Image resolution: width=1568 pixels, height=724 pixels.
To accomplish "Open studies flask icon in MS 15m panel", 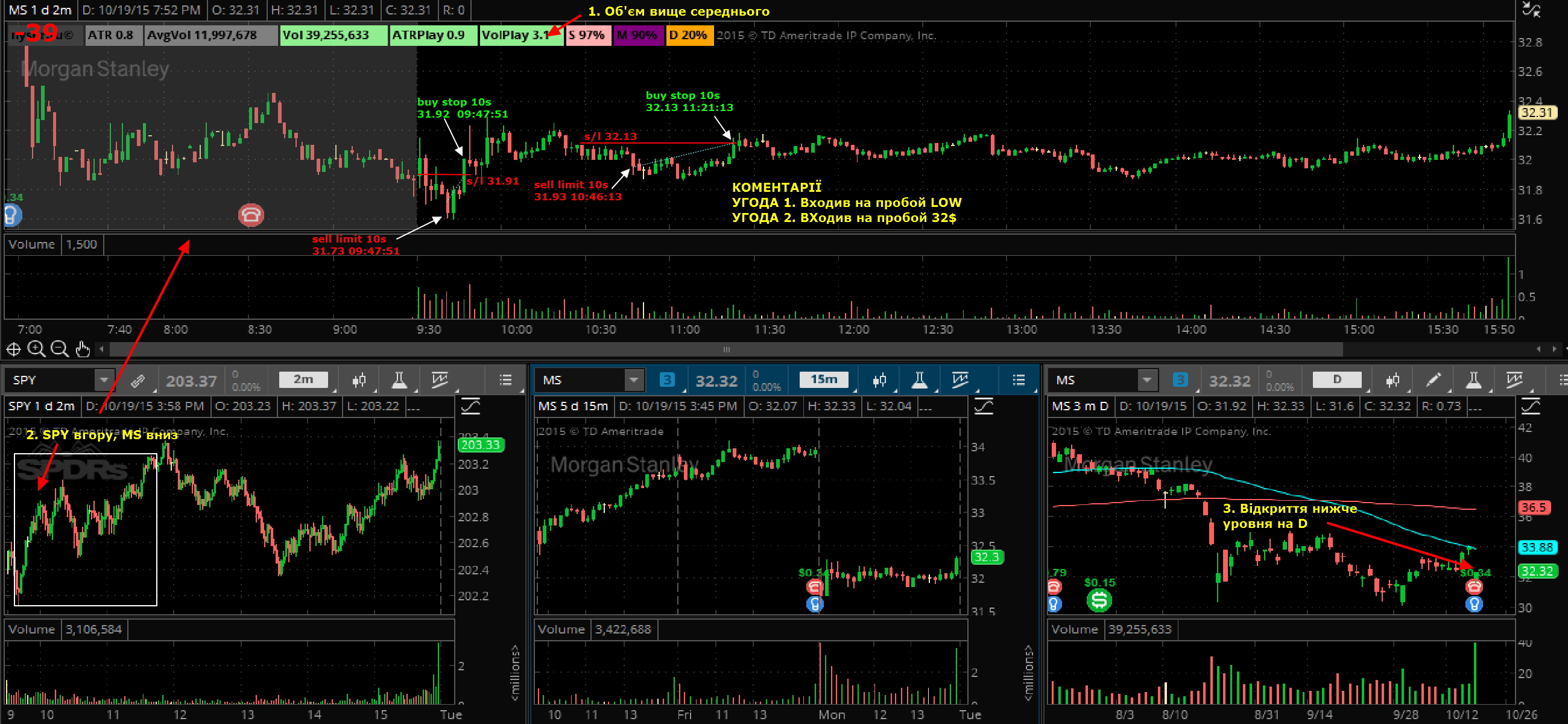I will coord(920,381).
